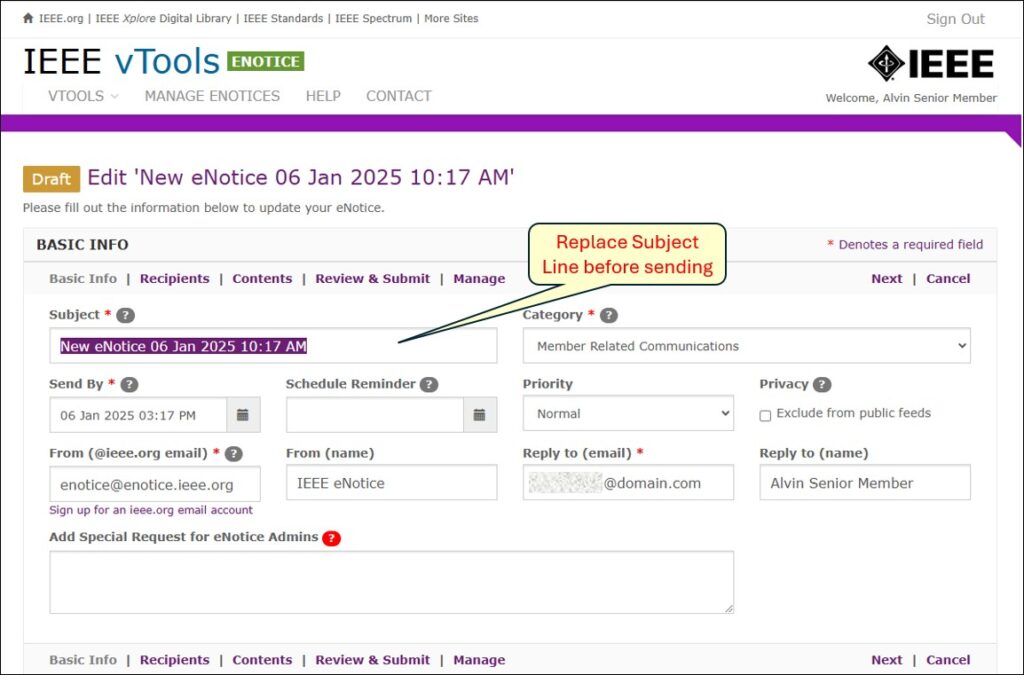Click the Schedule Reminder date field
This screenshot has width=1024, height=675.
click(x=375, y=415)
